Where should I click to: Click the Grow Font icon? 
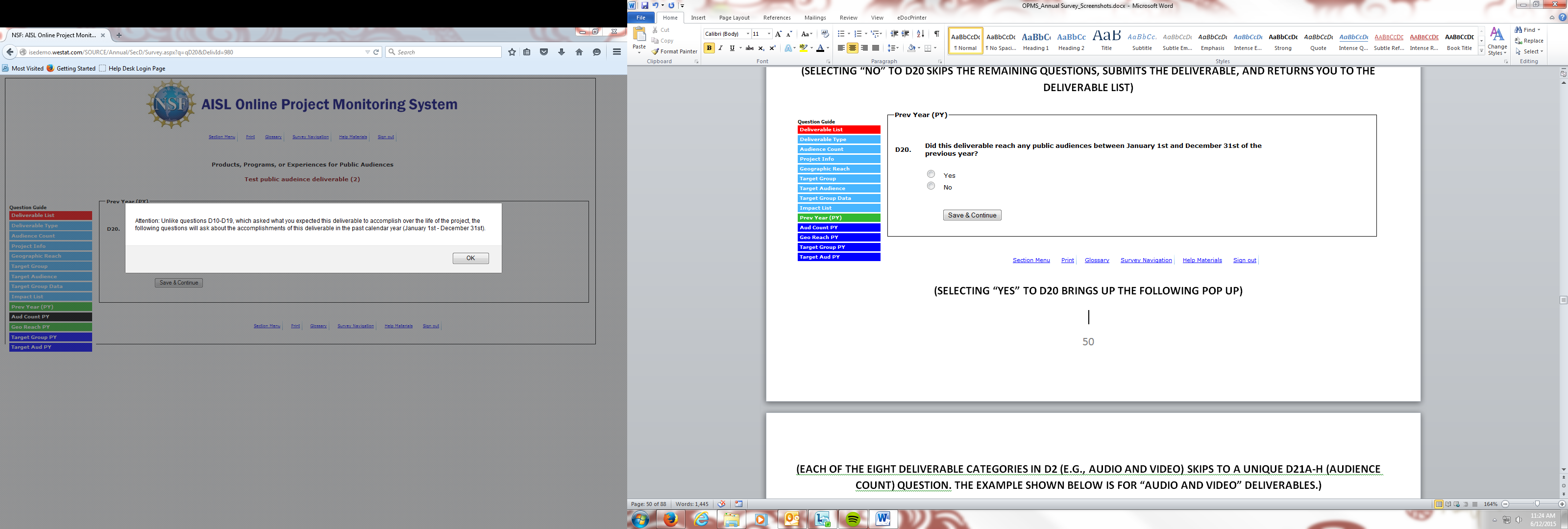pos(778,34)
